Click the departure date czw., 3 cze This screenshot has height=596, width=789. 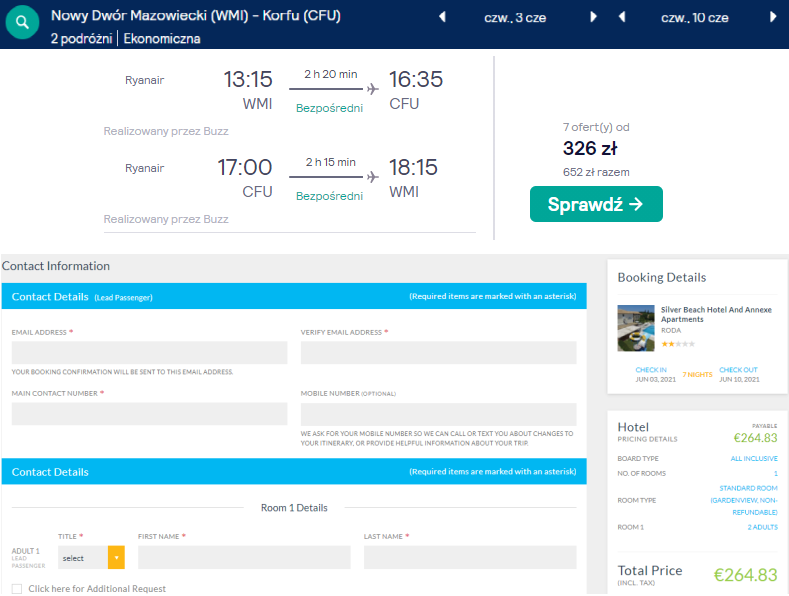pos(515,18)
